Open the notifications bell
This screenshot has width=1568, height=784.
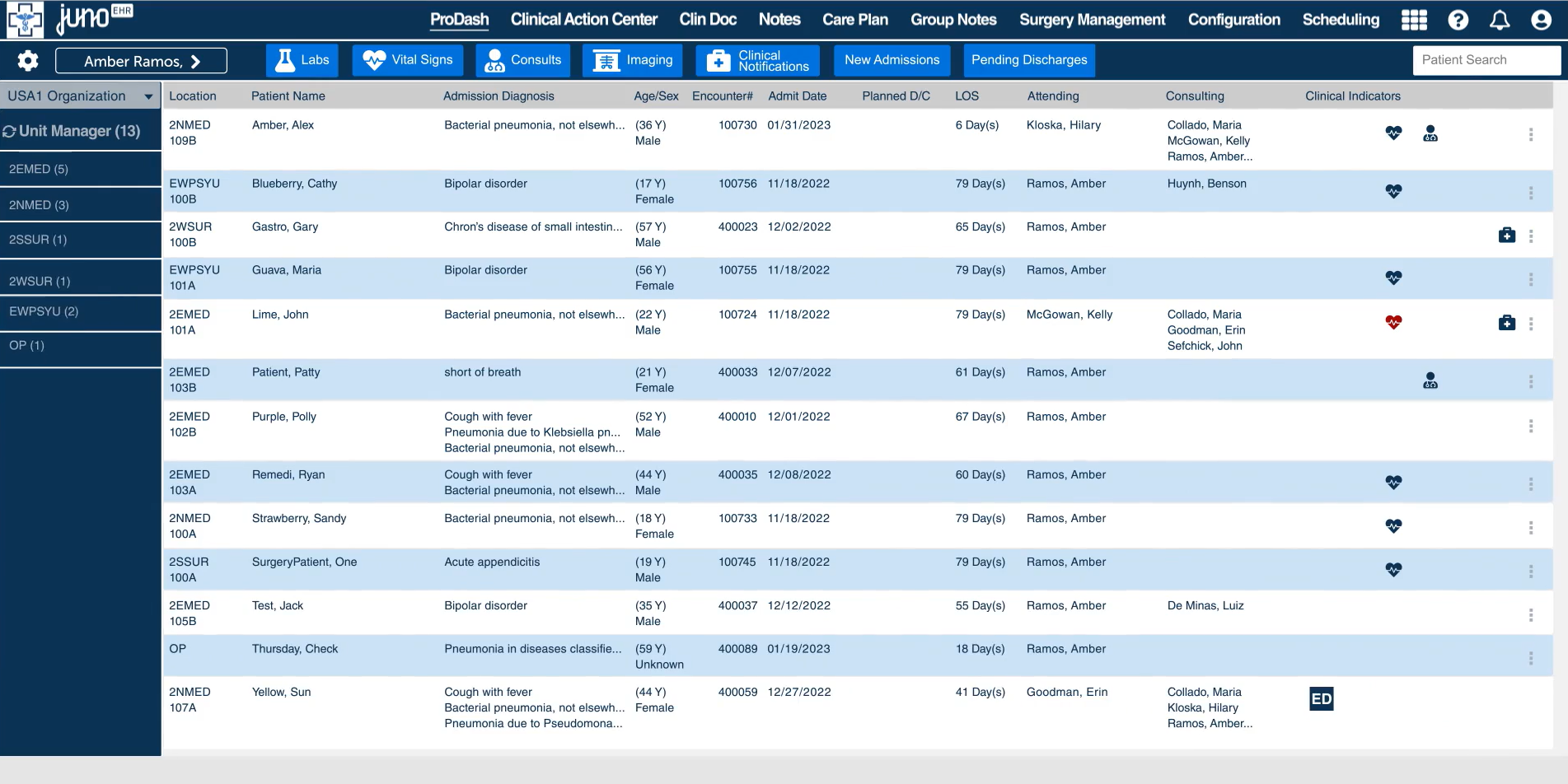(x=1500, y=20)
